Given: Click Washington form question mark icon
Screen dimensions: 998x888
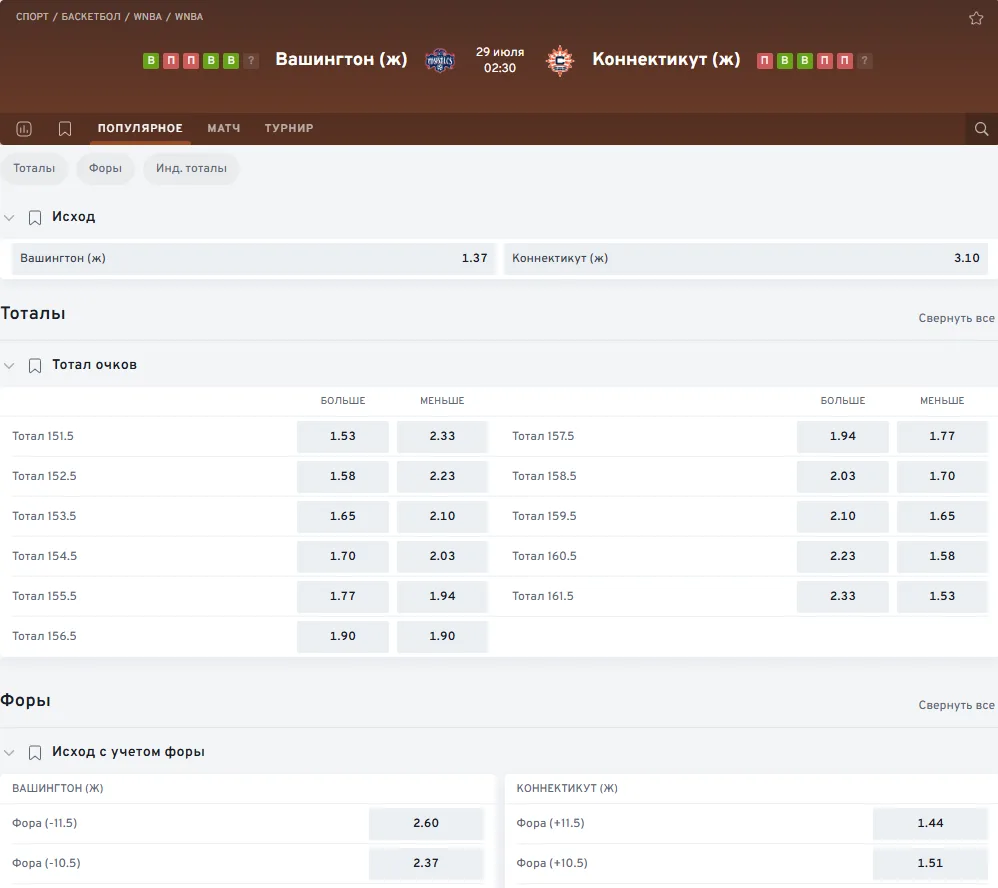Looking at the screenshot, I should click(x=251, y=60).
